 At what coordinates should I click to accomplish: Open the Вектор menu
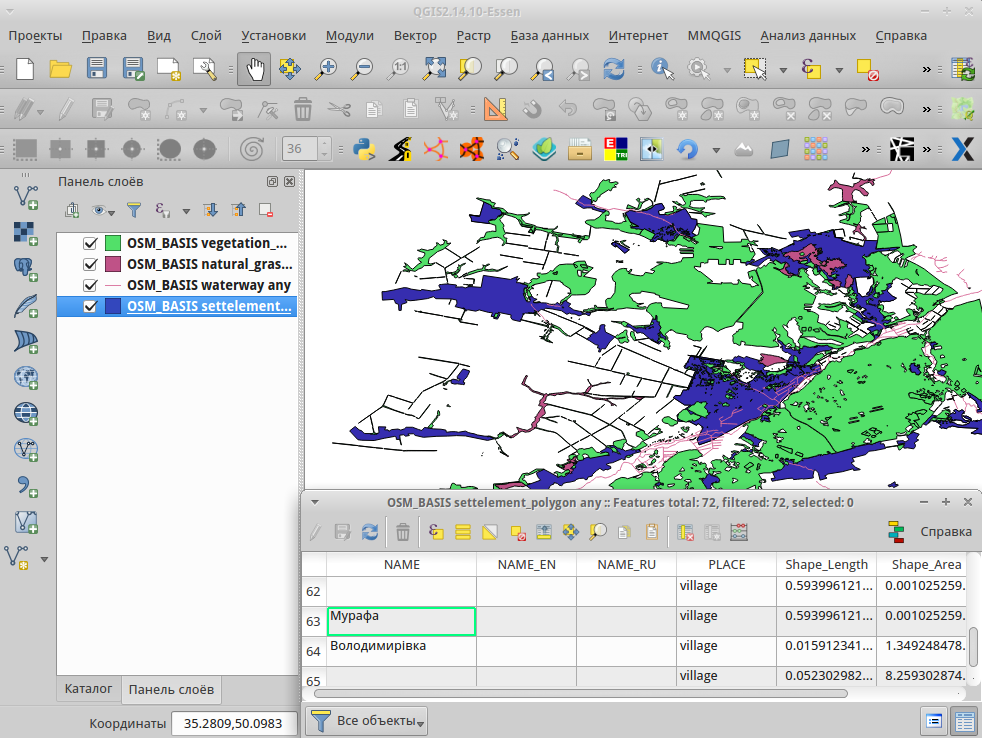pyautogui.click(x=415, y=35)
